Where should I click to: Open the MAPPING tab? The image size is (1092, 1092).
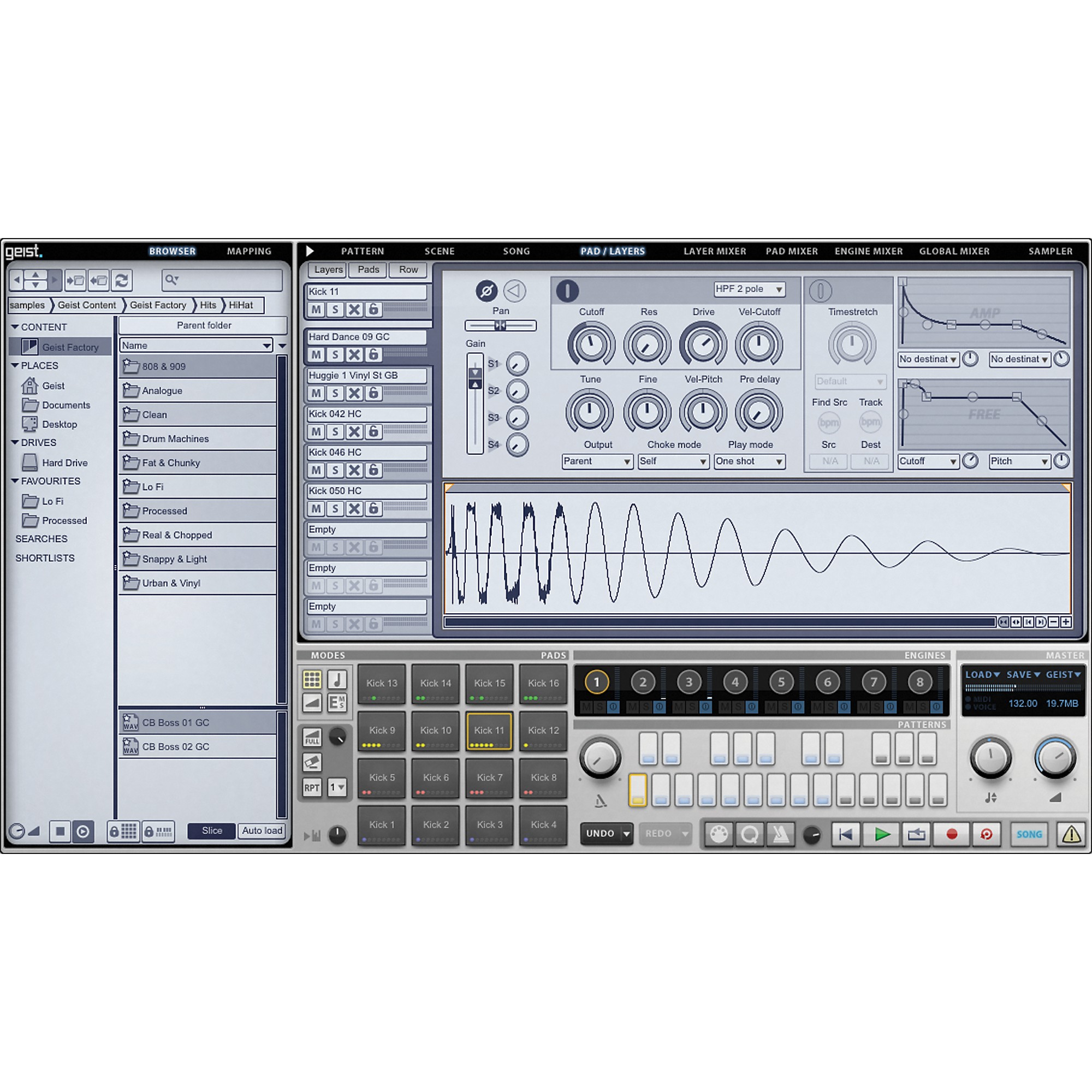(x=248, y=251)
